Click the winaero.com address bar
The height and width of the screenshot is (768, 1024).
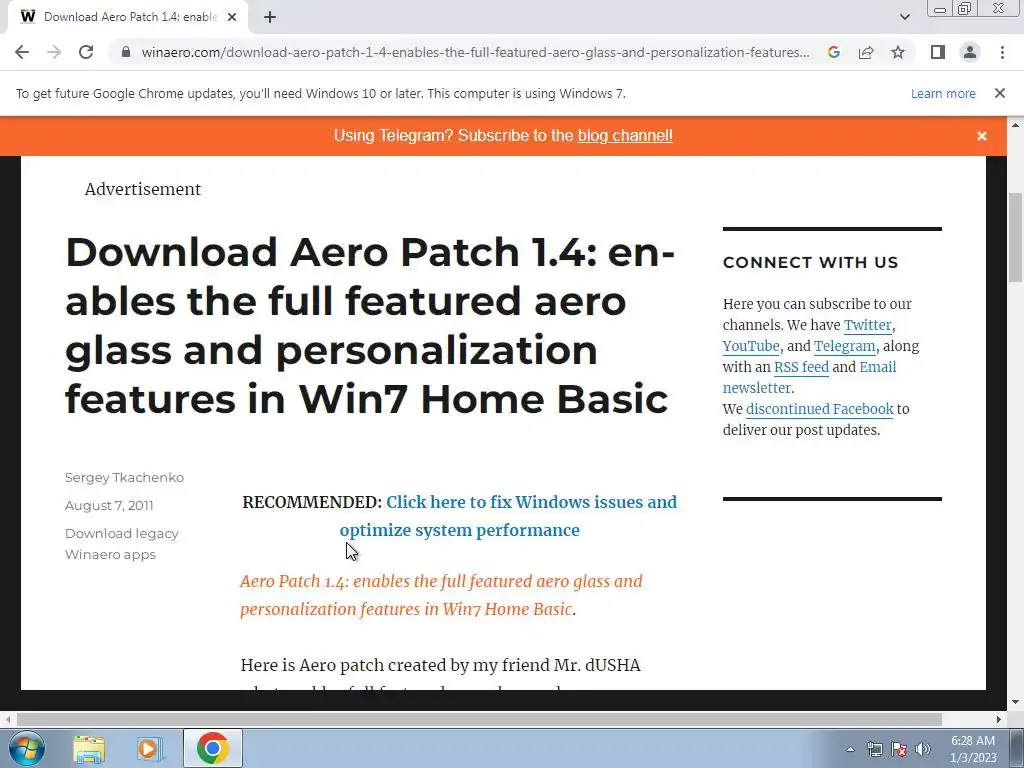[x=475, y=52]
